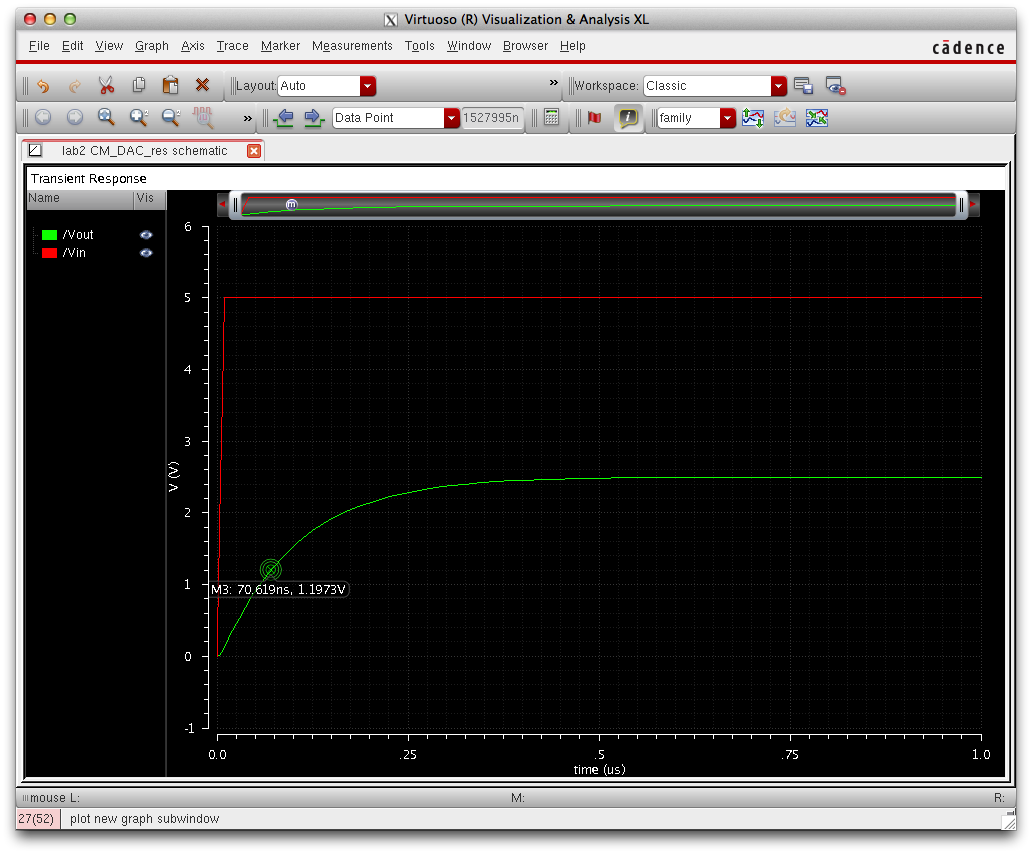Image resolution: width=1032 pixels, height=854 pixels.
Task: Open the Marker menu
Action: 280,46
